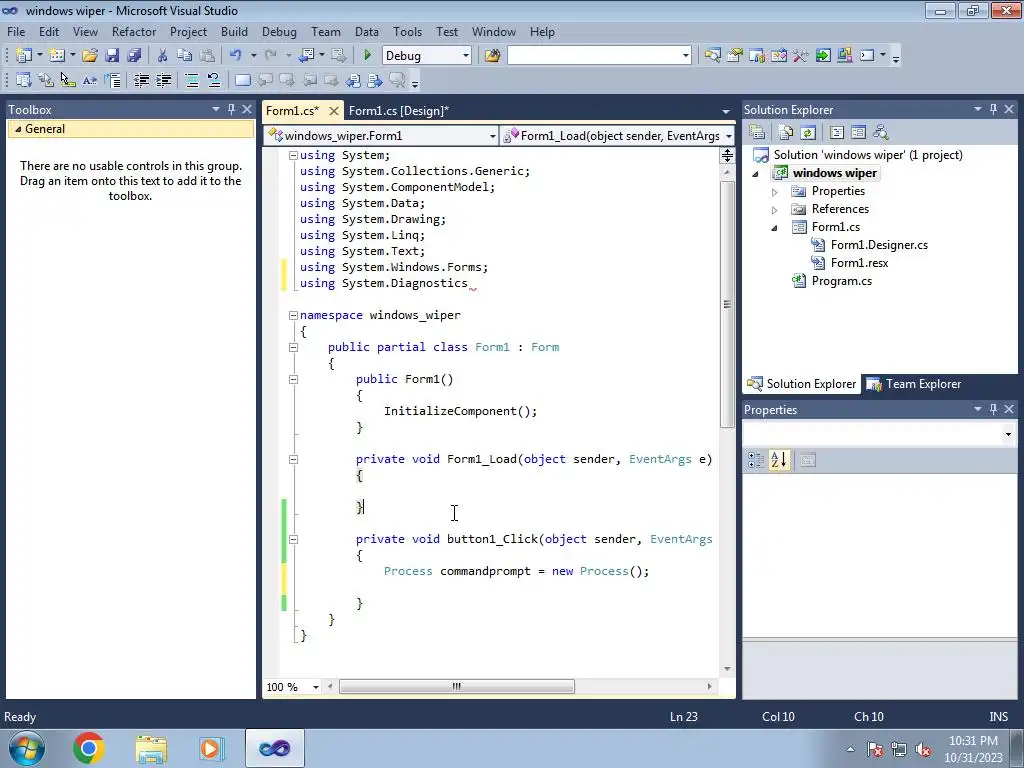Click the Decrease Line Indent icon
The width and height of the screenshot is (1024, 768).
point(141,80)
